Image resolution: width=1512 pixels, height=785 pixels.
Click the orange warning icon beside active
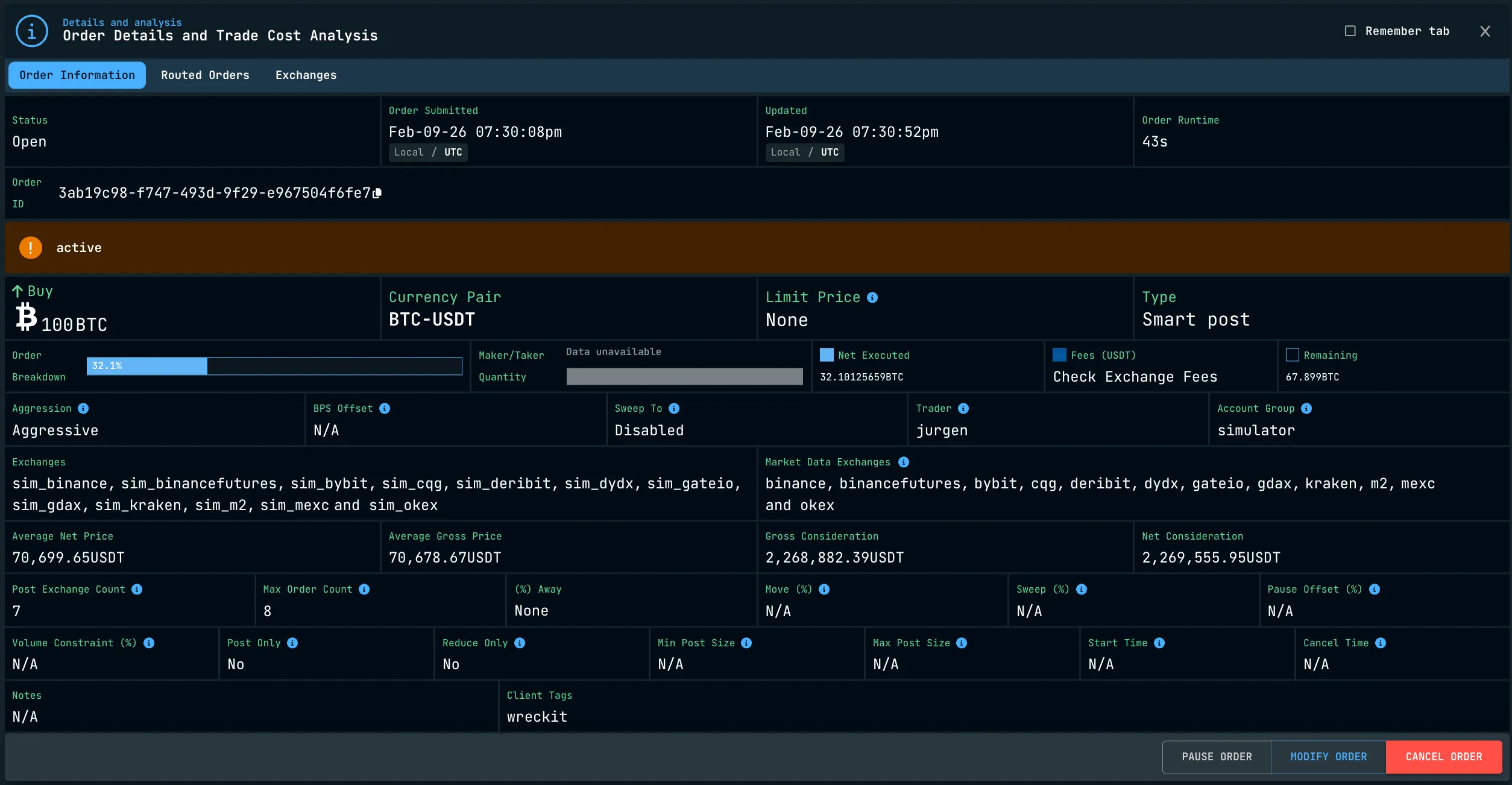tap(31, 248)
